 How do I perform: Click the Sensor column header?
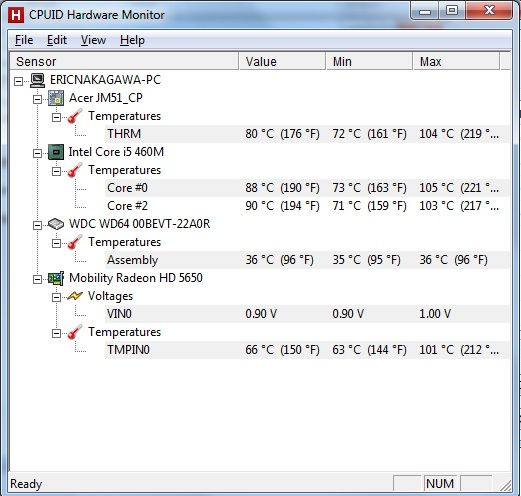[124, 61]
